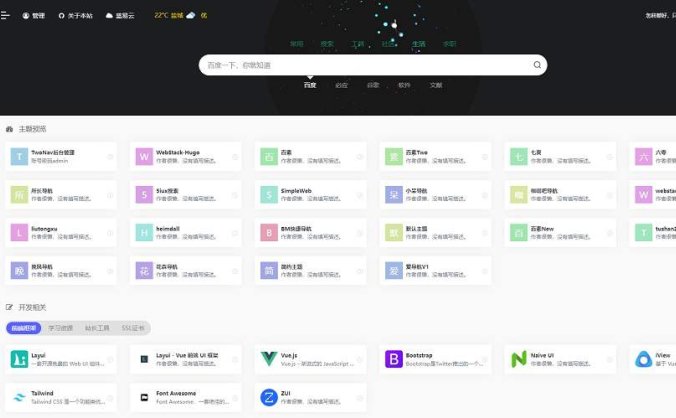The width and height of the screenshot is (676, 418).
Task: Click the green 百 icon of 百素
Action: (x=269, y=156)
